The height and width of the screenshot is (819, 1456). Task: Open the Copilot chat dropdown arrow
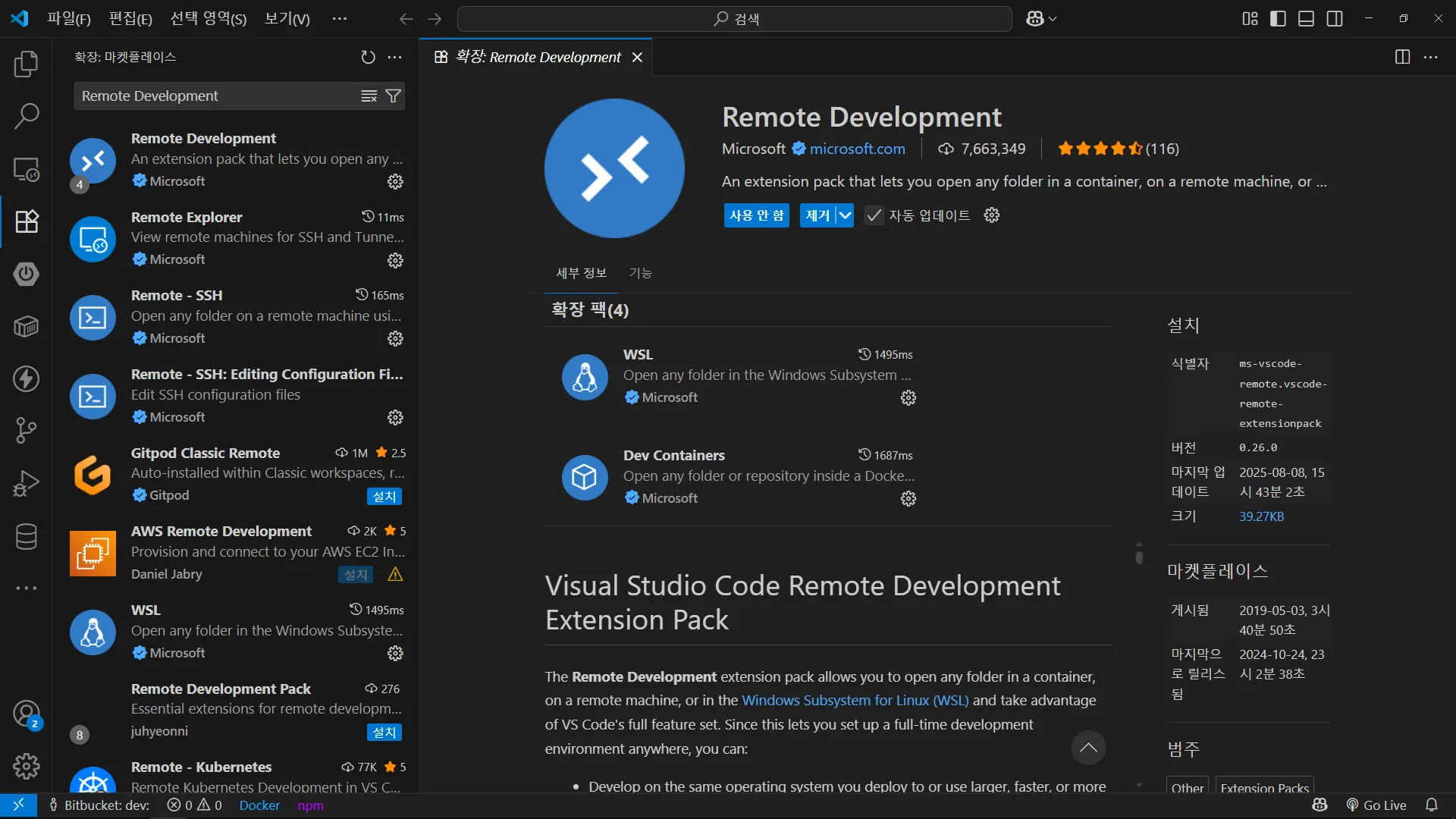(1053, 19)
